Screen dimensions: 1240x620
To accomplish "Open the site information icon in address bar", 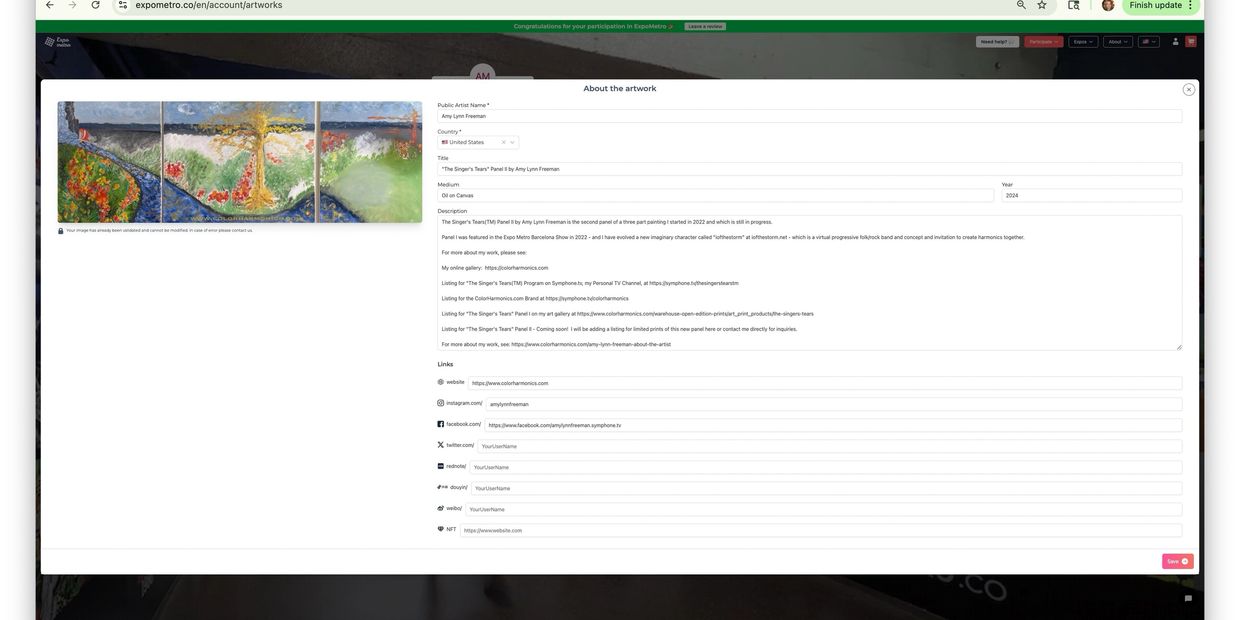I will (123, 5).
